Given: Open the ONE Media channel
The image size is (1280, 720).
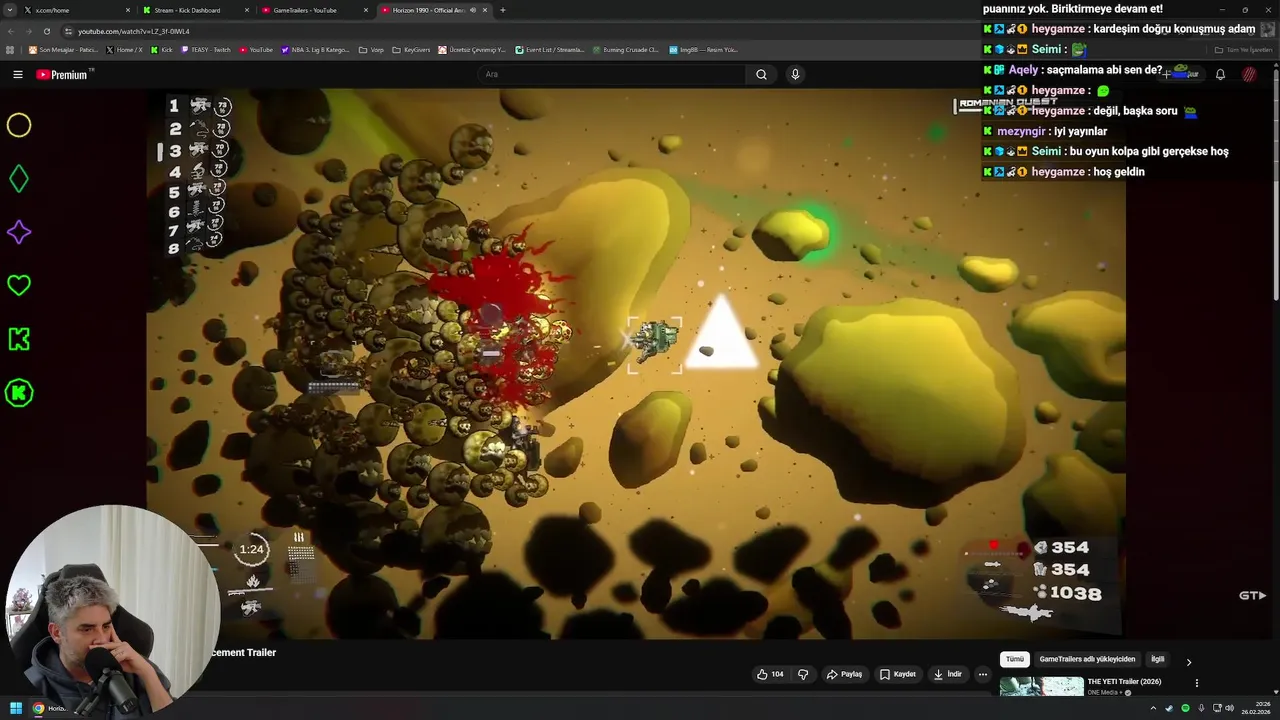Looking at the screenshot, I should click(x=1105, y=692).
